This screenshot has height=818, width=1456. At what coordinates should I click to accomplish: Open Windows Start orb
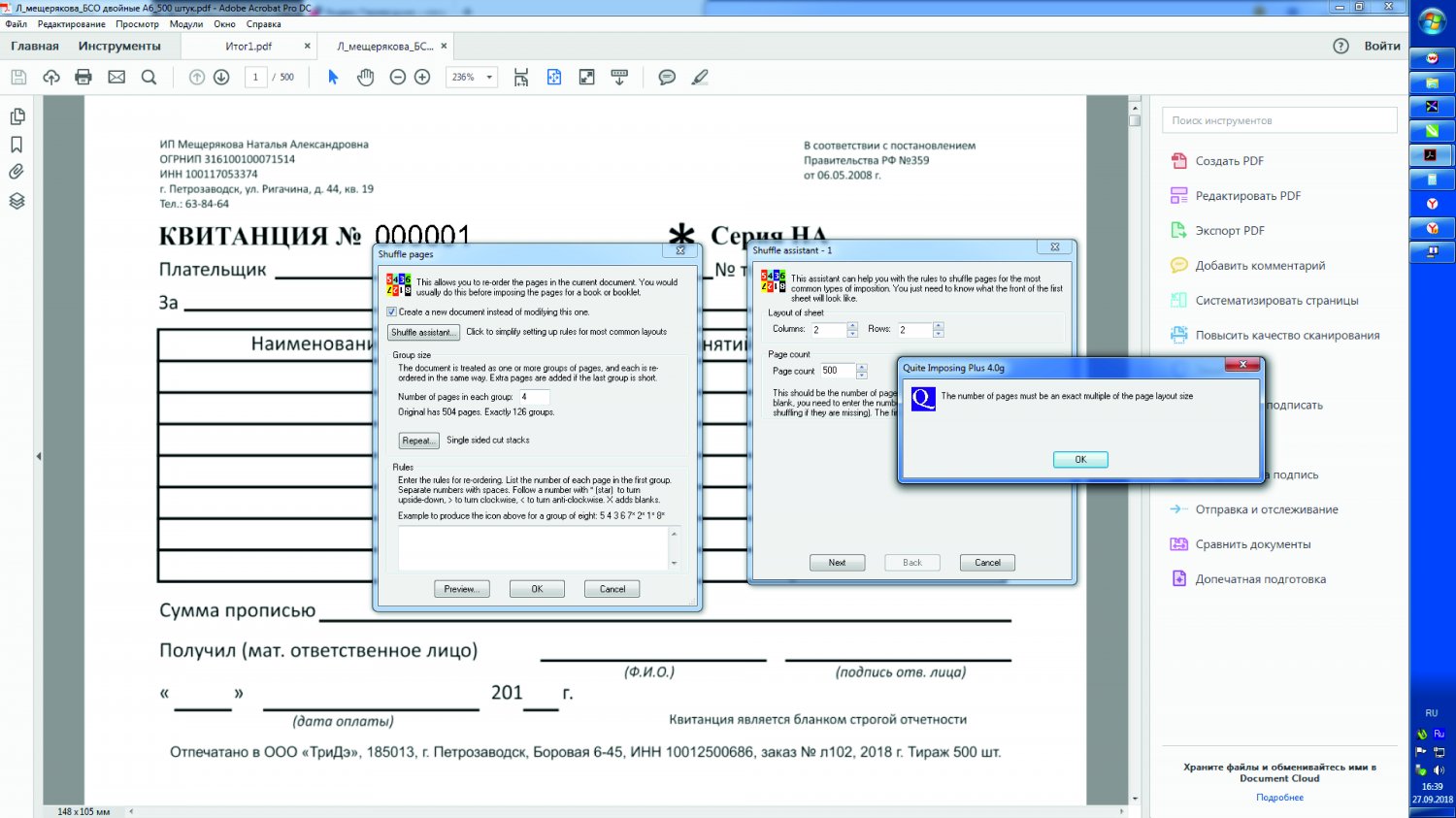pos(1432,22)
